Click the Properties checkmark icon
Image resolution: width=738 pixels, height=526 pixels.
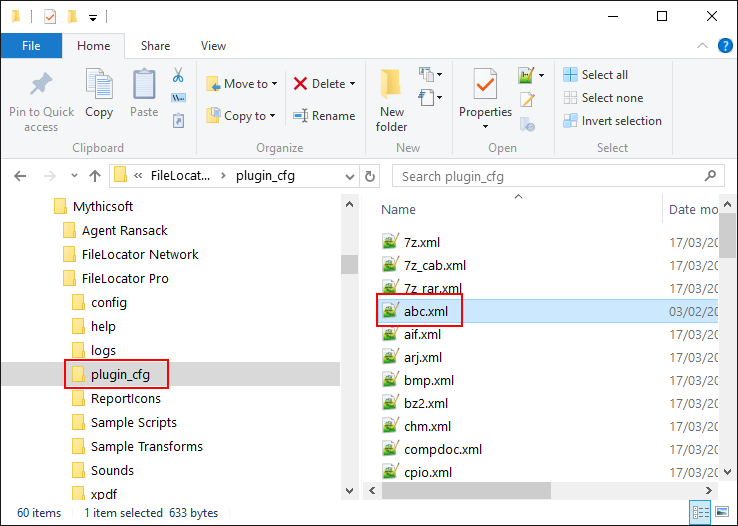click(x=485, y=84)
